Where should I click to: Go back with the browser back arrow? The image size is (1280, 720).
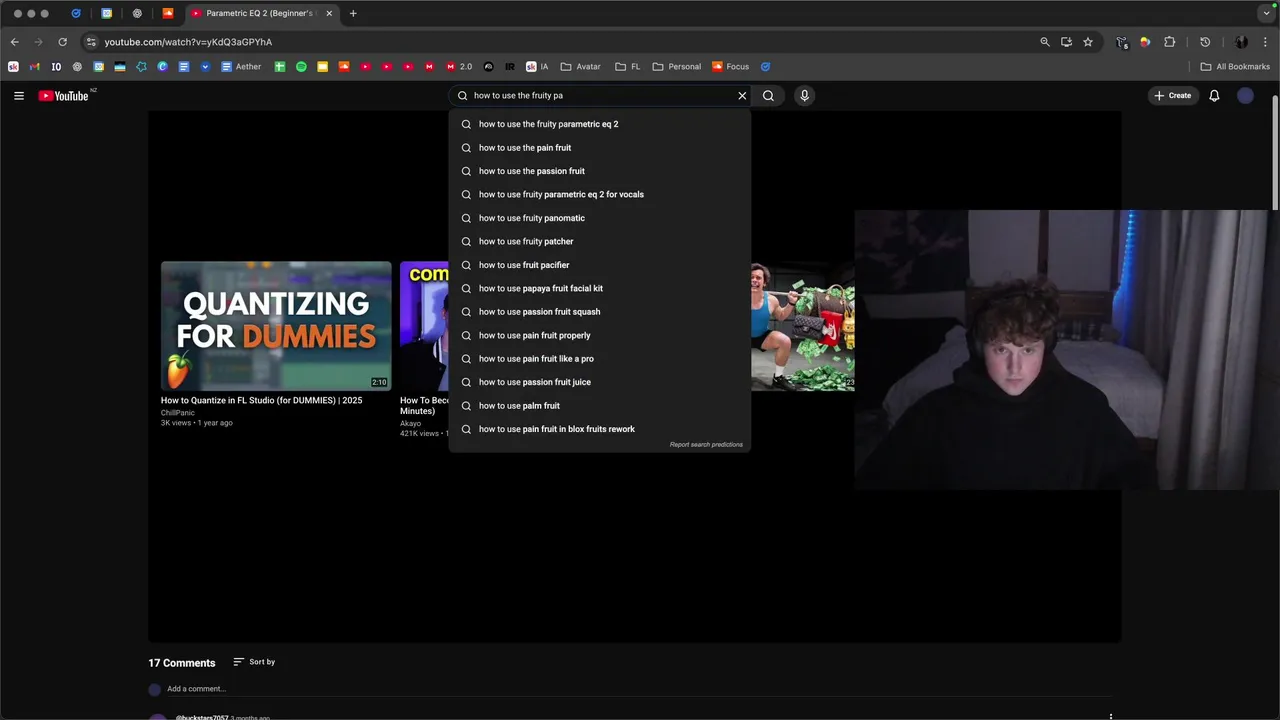click(x=14, y=42)
